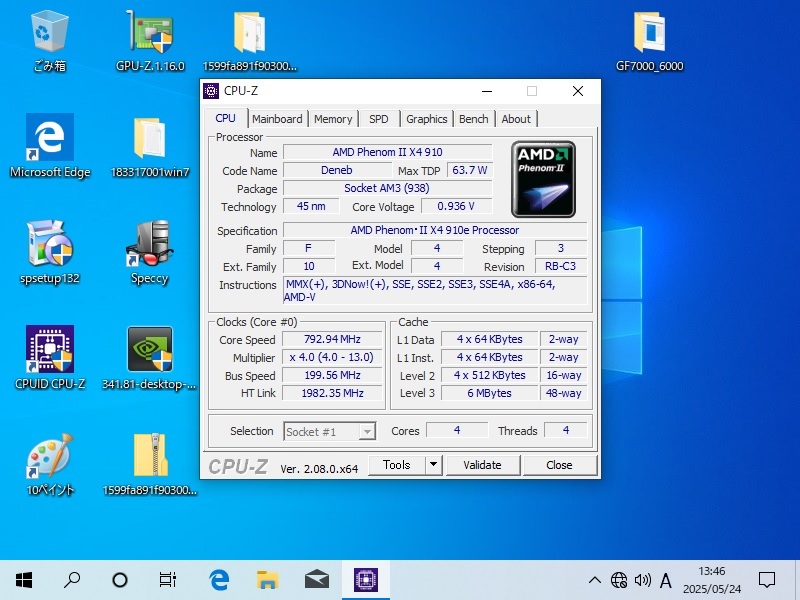Screen dimensions: 800x600
Task: Select the spsetup132 installer icon
Action: tap(50, 252)
